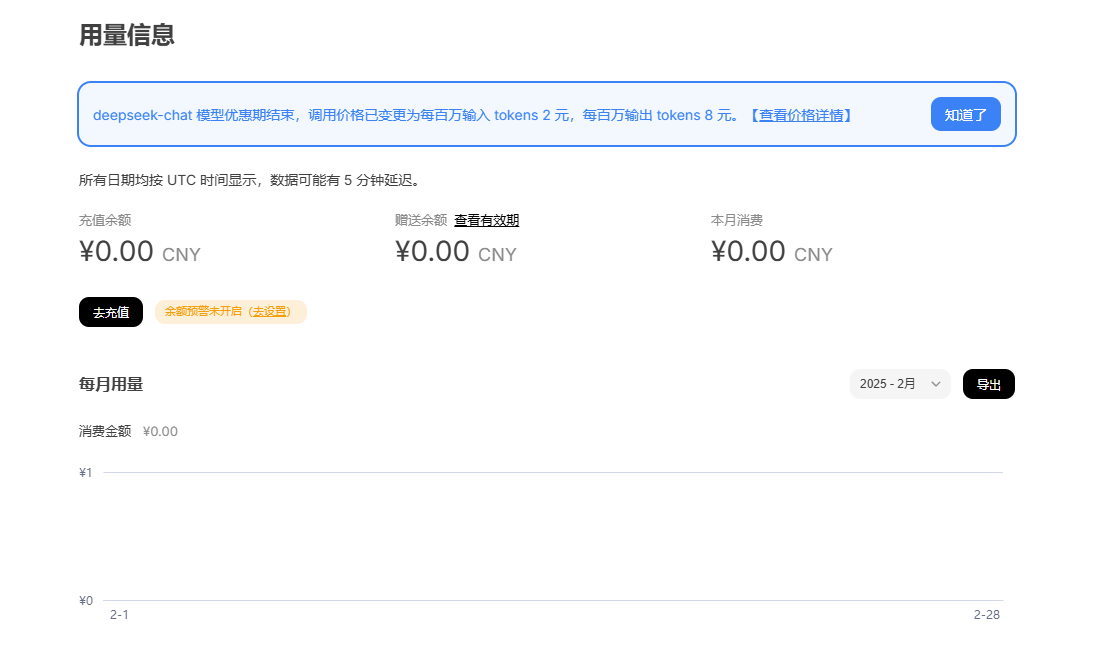Click the 用量信息 page heading

(x=127, y=35)
